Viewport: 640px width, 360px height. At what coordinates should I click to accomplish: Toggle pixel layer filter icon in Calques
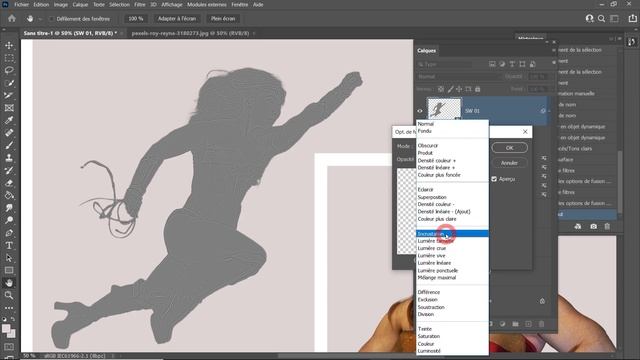[492, 64]
